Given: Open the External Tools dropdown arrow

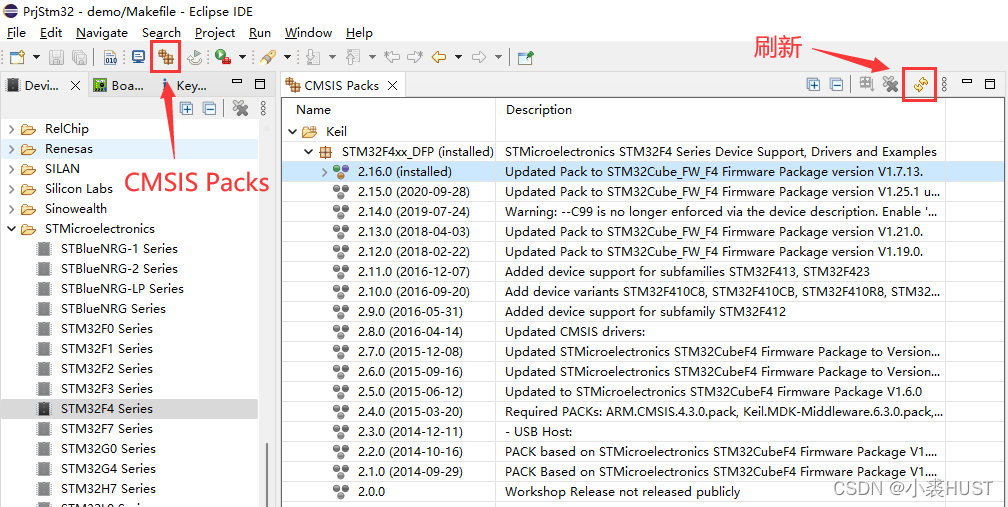Looking at the screenshot, I should (x=242, y=57).
